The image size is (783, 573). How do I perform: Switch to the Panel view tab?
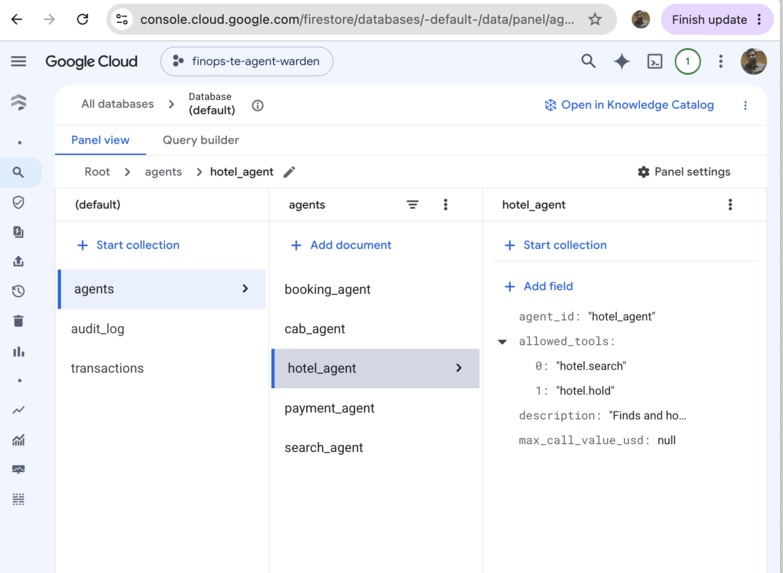[x=100, y=140]
